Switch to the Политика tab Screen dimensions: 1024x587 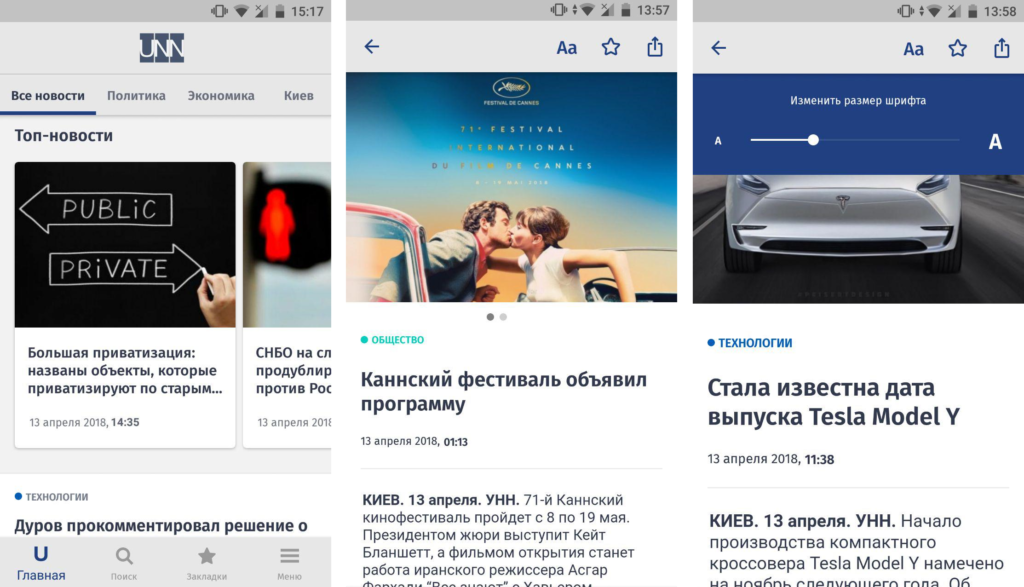coord(136,96)
